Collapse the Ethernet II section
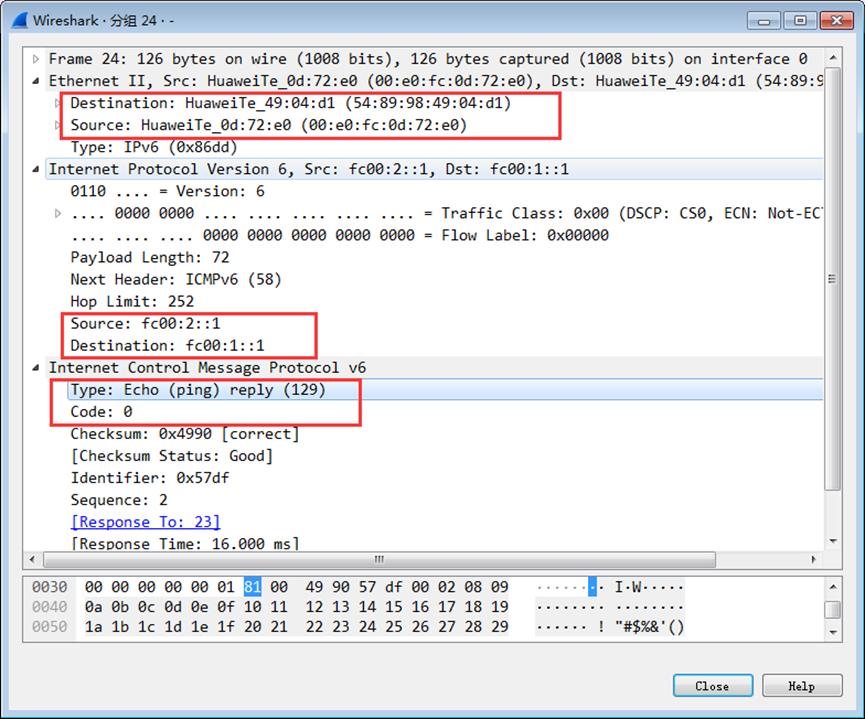 pos(36,81)
